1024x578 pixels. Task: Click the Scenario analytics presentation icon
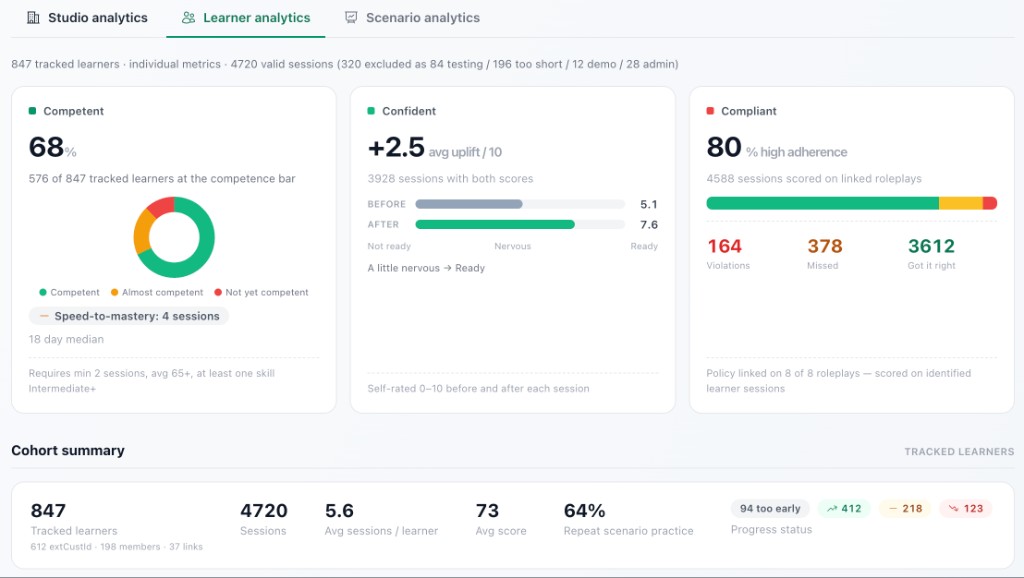[351, 18]
